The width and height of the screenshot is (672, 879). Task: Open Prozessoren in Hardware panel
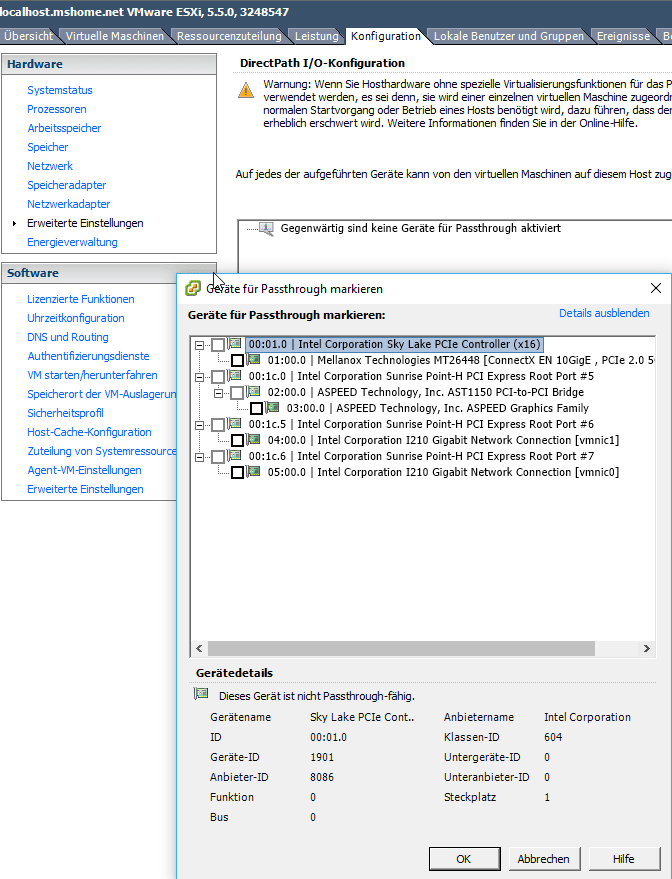(x=57, y=109)
